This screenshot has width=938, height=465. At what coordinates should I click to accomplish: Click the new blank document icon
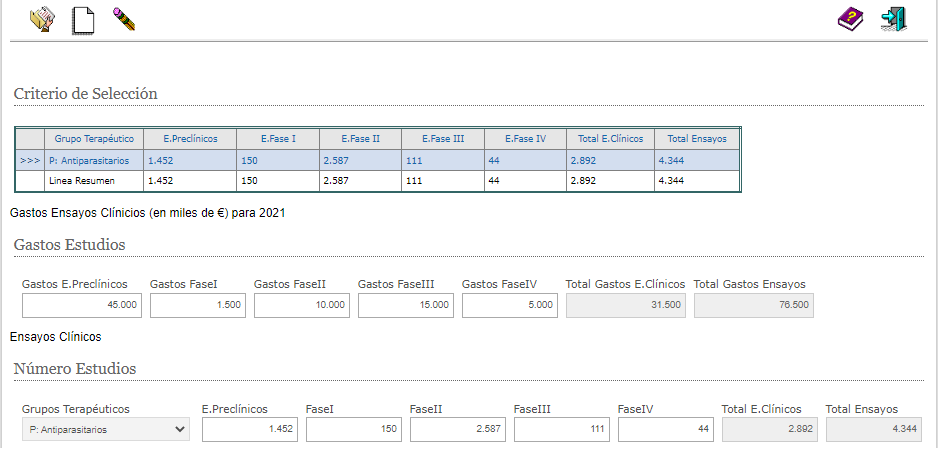83,19
